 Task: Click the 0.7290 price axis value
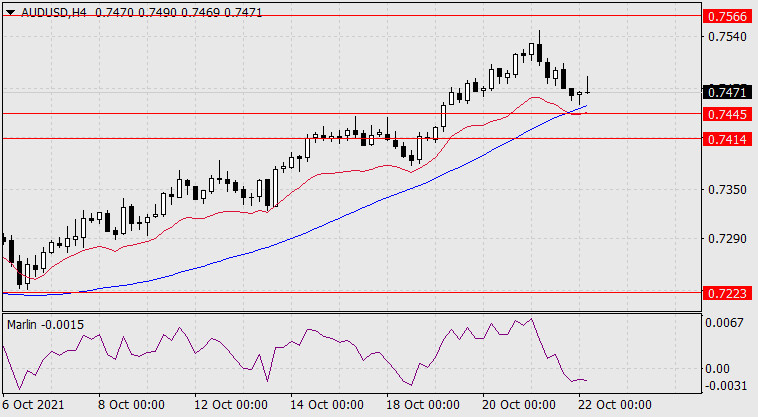pos(727,239)
